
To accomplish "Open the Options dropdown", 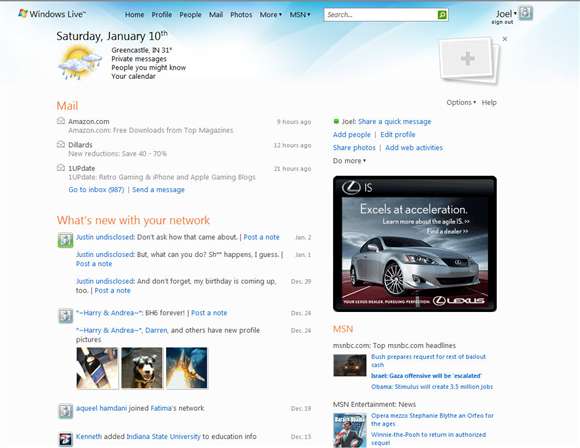I will pyautogui.click(x=461, y=102).
